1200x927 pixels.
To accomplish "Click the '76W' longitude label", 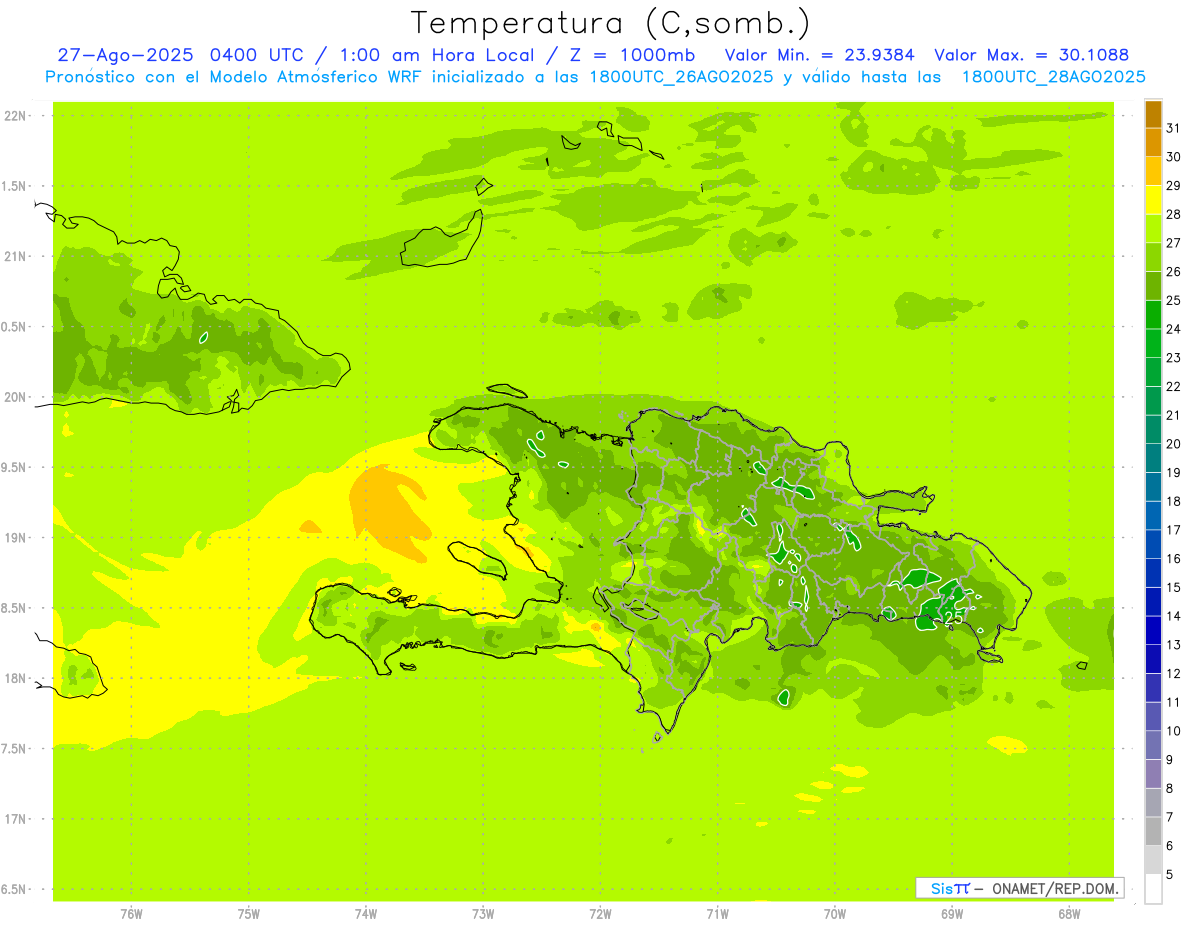I will (131, 914).
